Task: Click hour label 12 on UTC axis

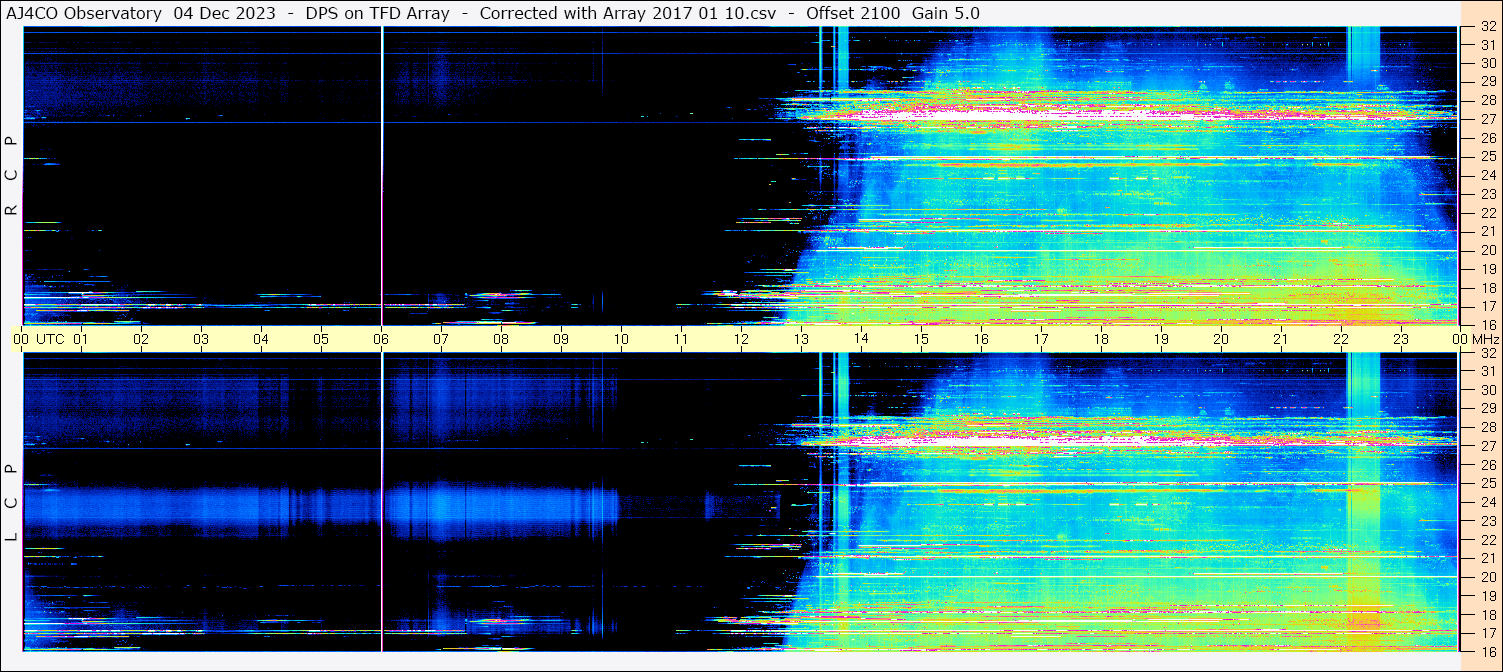Action: tap(741, 339)
